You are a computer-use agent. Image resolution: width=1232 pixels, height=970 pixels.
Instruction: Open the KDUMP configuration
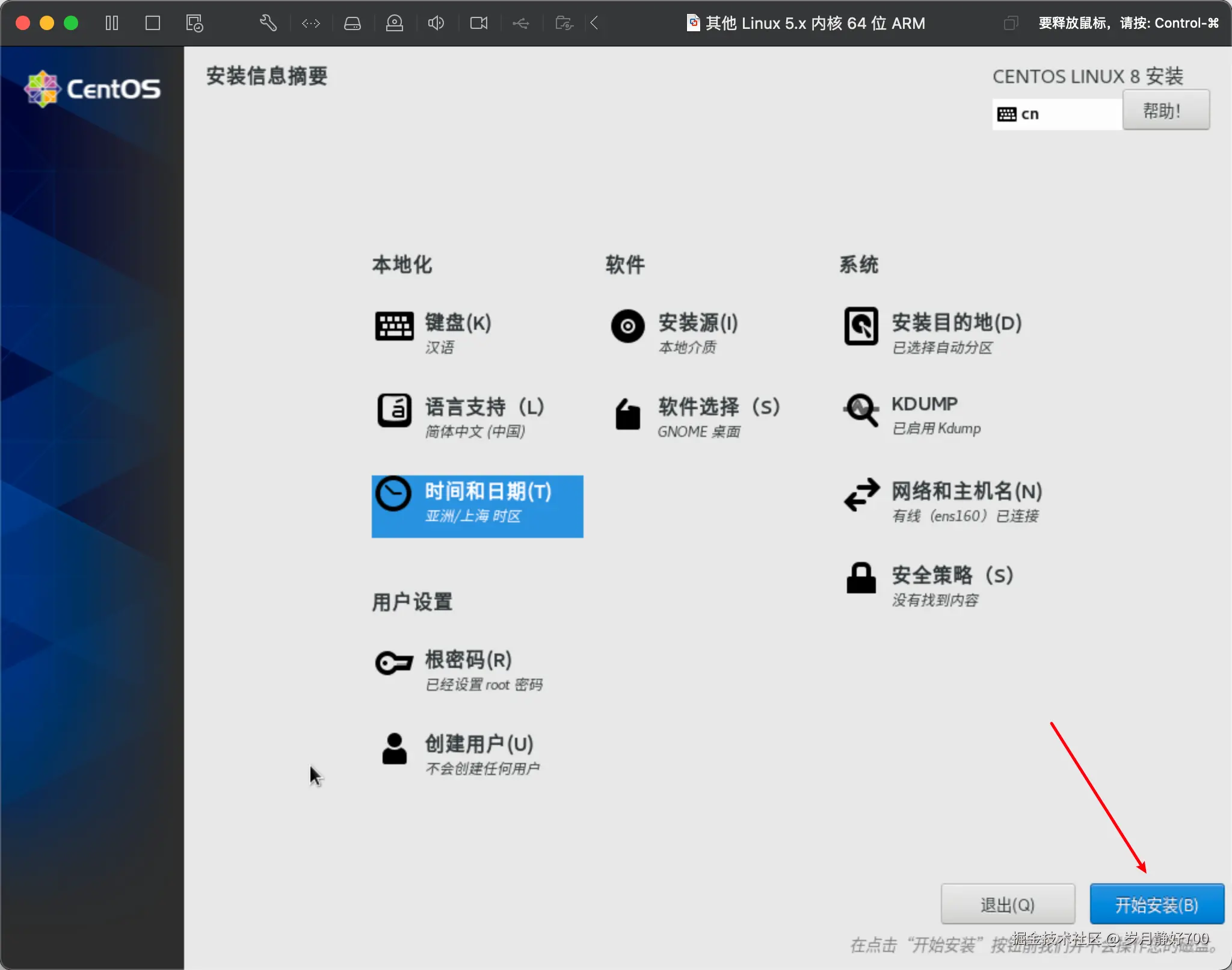click(x=923, y=404)
